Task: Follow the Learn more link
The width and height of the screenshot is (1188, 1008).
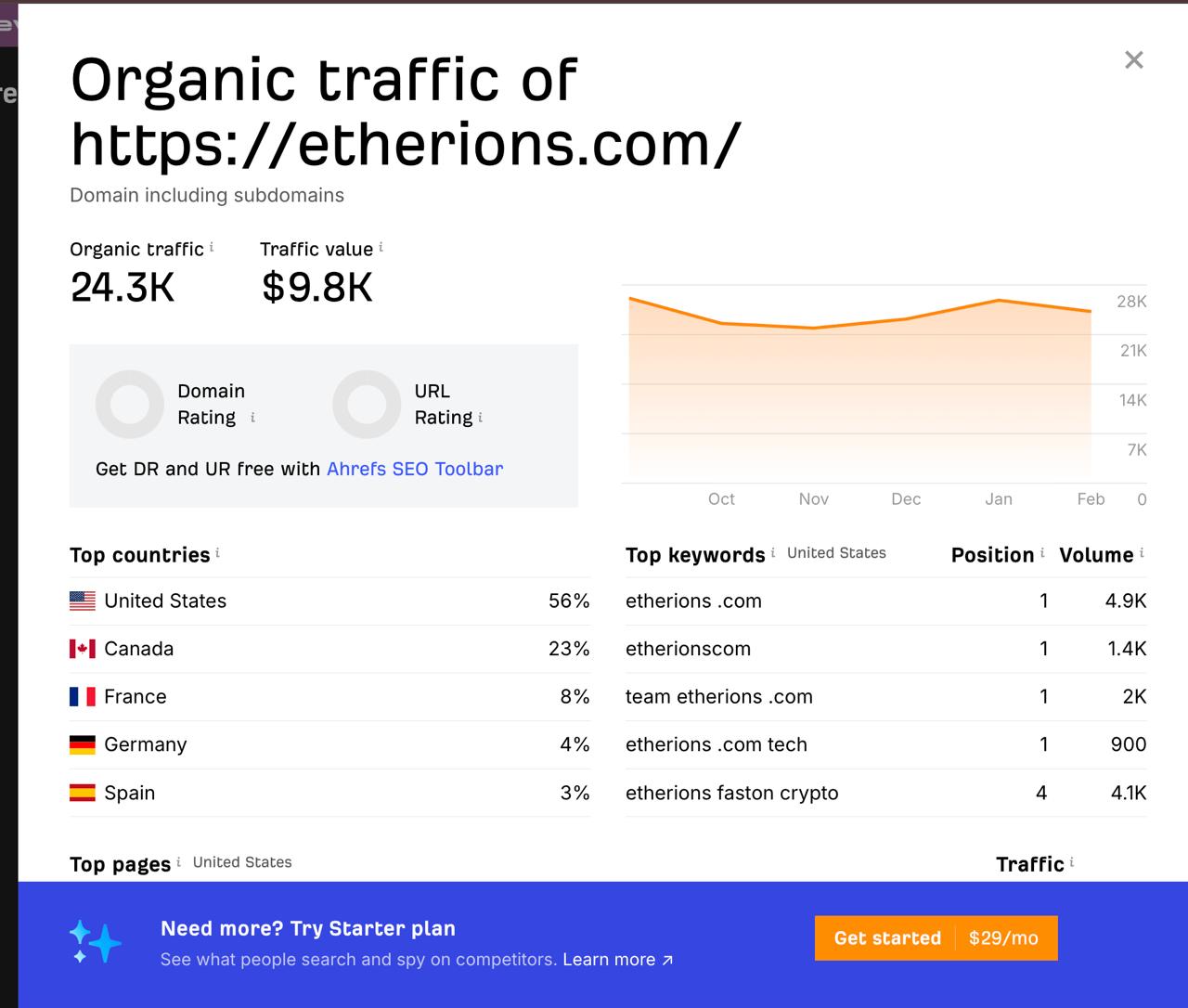Action: [617, 960]
